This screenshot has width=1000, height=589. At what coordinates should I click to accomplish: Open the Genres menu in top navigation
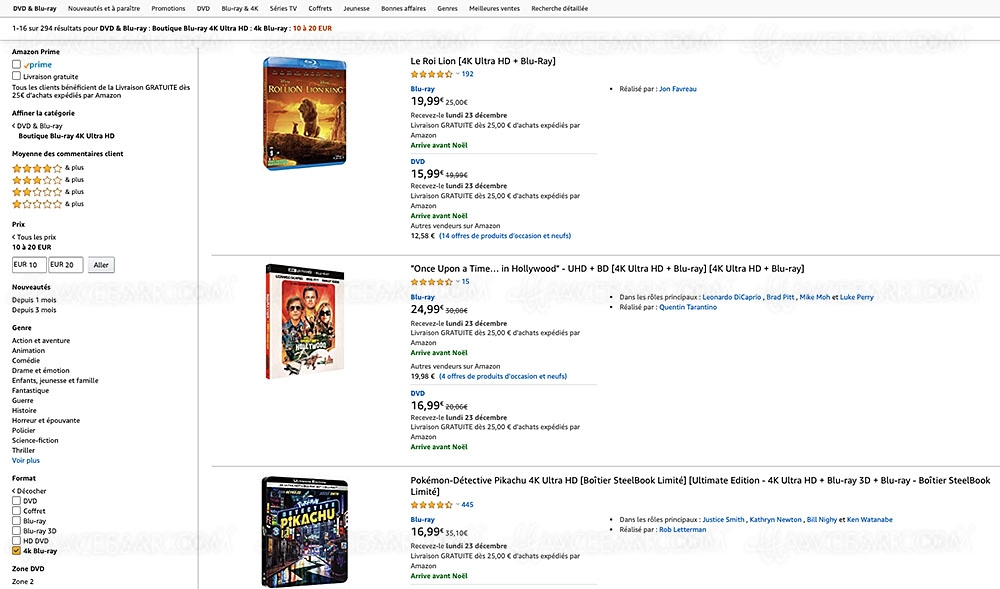(x=447, y=7)
